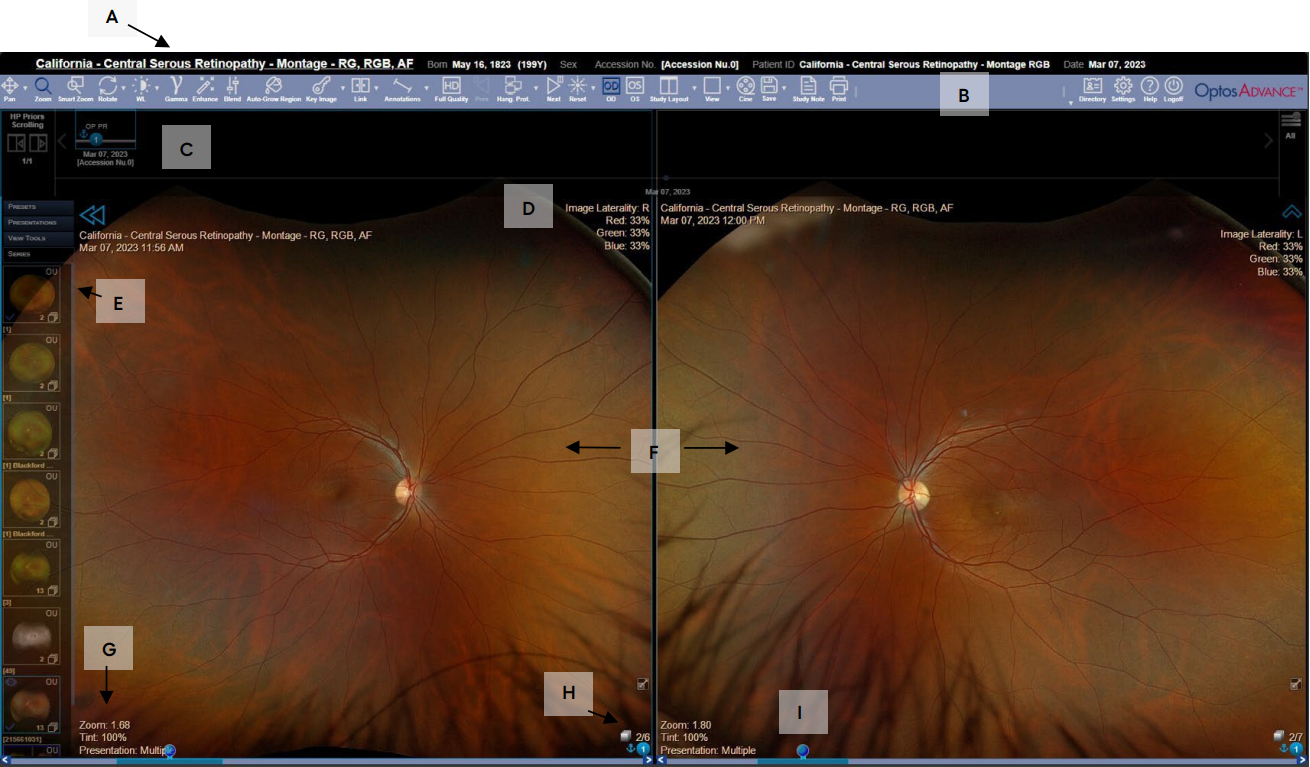Print the current study
This screenshot has height=767, width=1310.
[838, 87]
